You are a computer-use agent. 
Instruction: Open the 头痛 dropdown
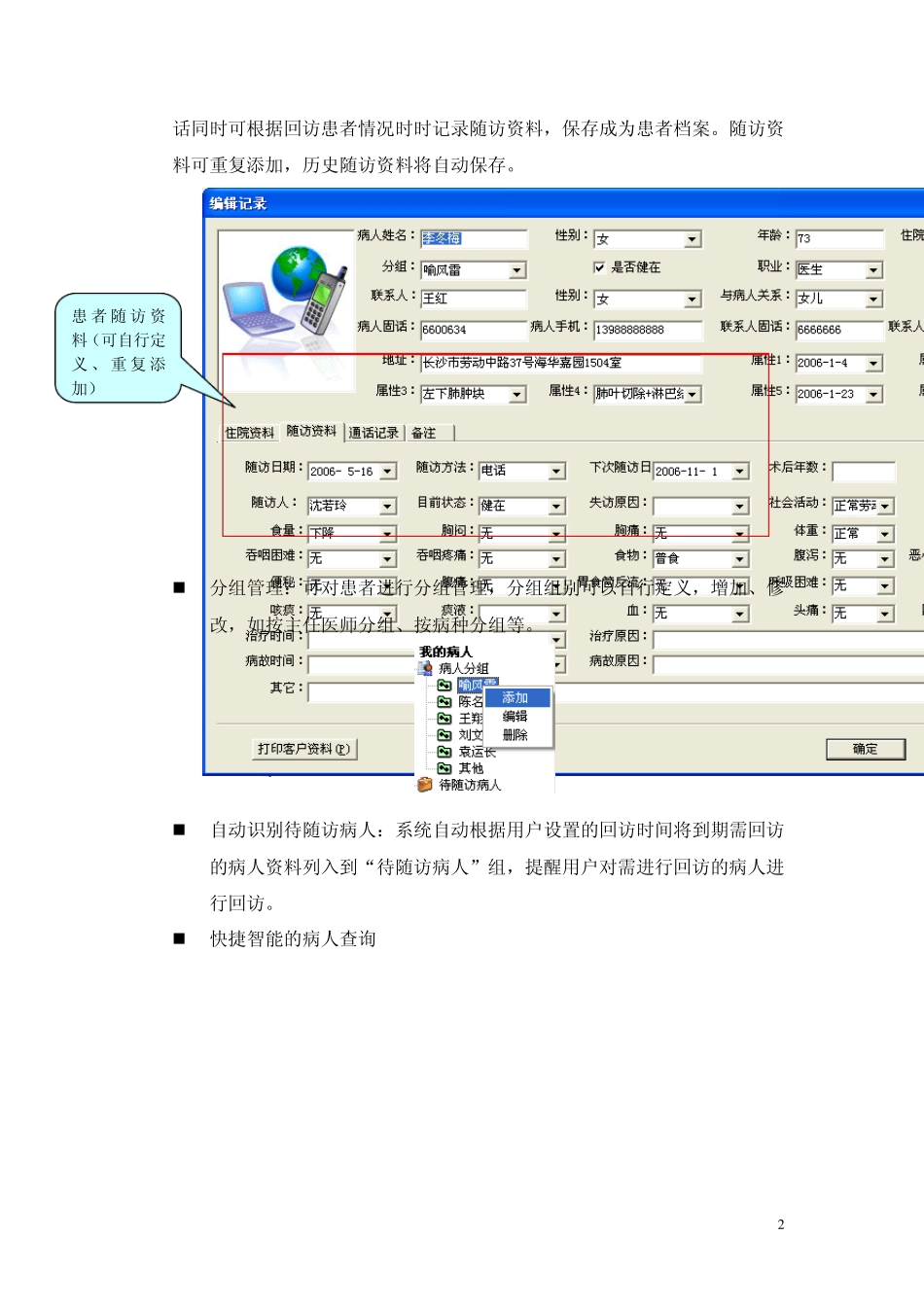tap(885, 614)
